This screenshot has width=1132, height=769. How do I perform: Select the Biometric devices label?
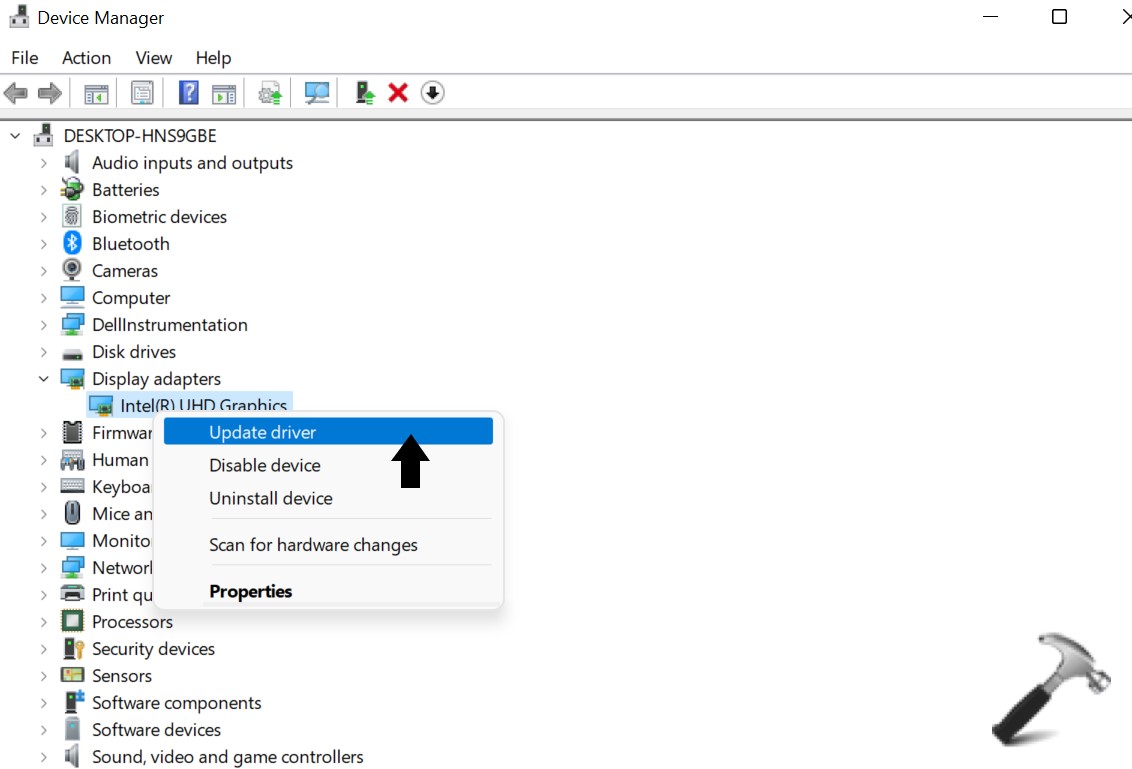tap(160, 217)
